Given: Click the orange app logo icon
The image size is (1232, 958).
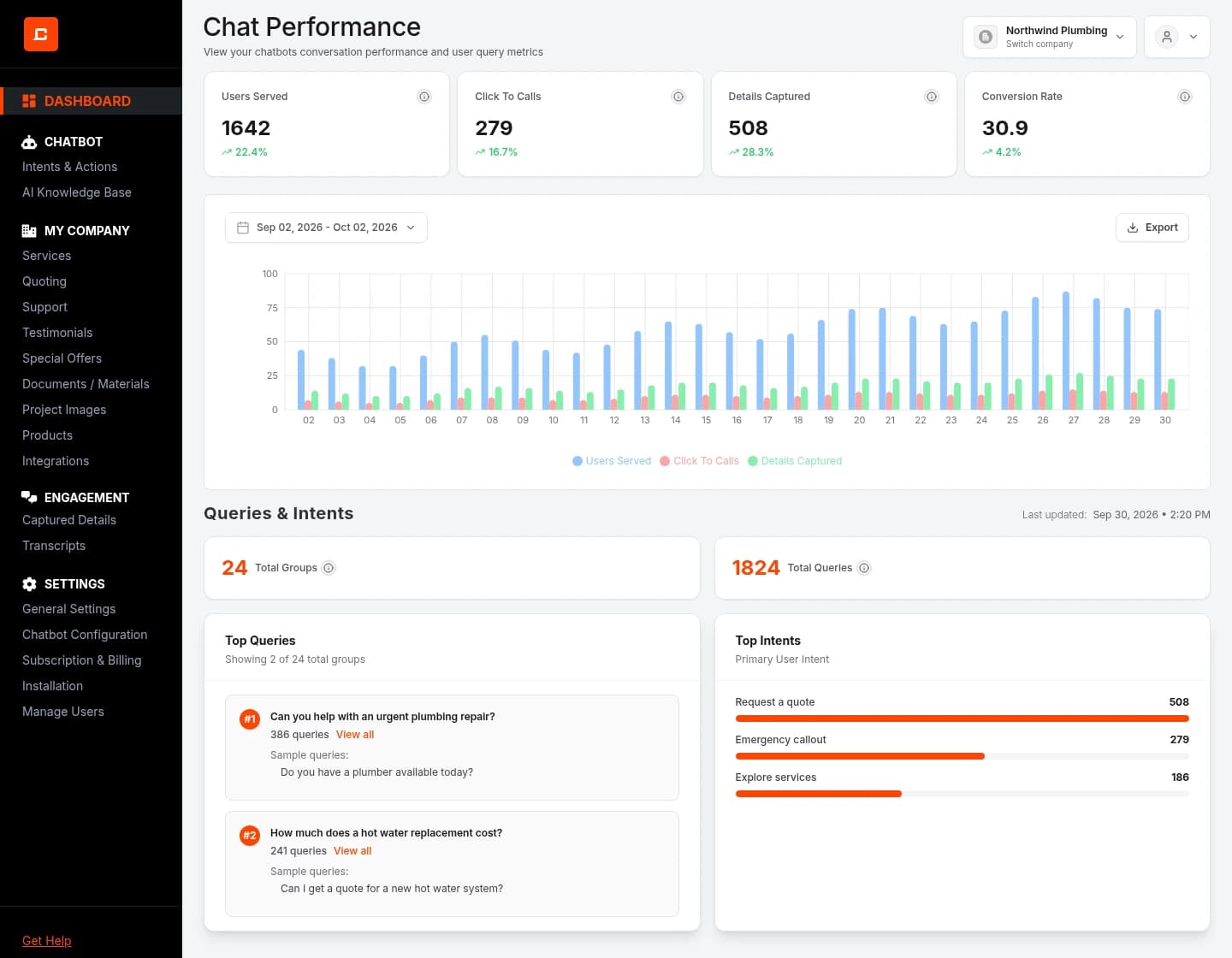Looking at the screenshot, I should (x=40, y=34).
